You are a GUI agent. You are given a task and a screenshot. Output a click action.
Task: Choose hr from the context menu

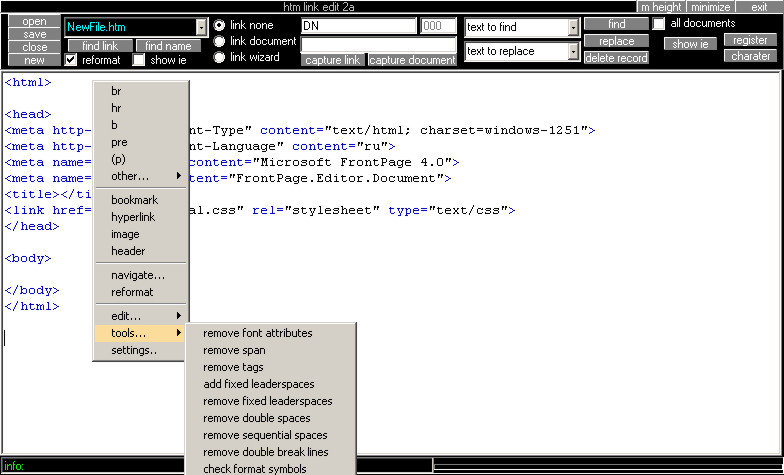(x=141, y=108)
